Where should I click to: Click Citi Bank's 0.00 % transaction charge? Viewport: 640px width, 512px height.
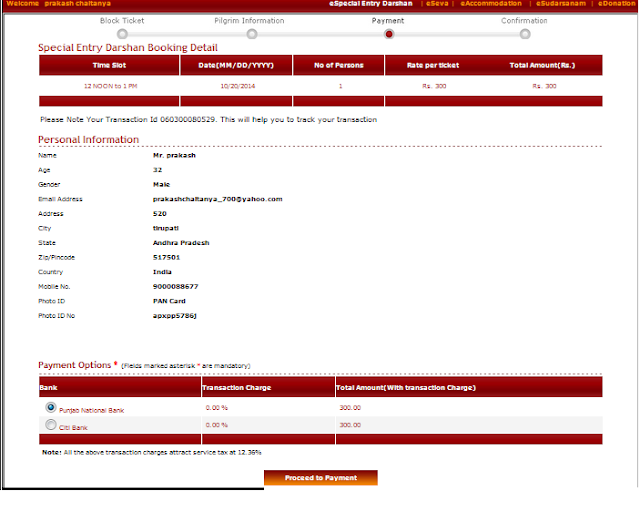[217, 425]
